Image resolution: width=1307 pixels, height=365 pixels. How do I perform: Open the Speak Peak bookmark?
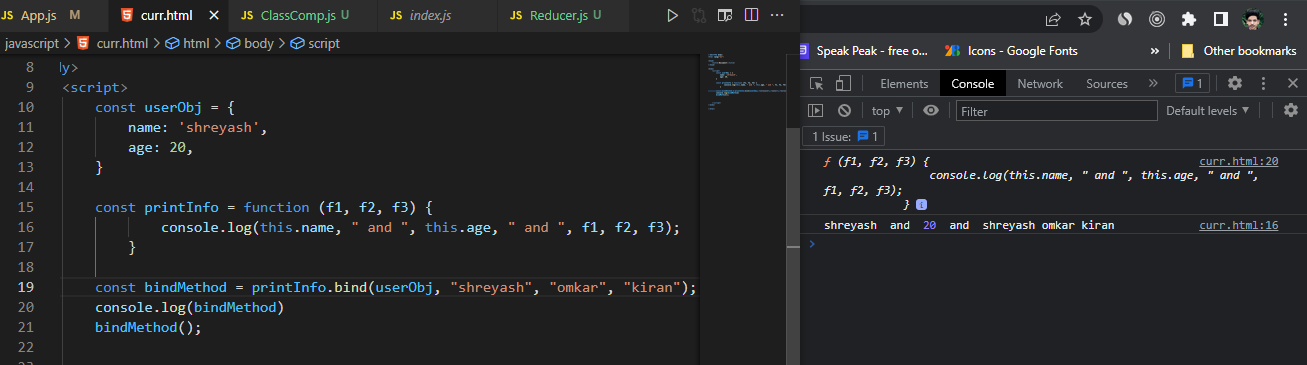click(865, 50)
